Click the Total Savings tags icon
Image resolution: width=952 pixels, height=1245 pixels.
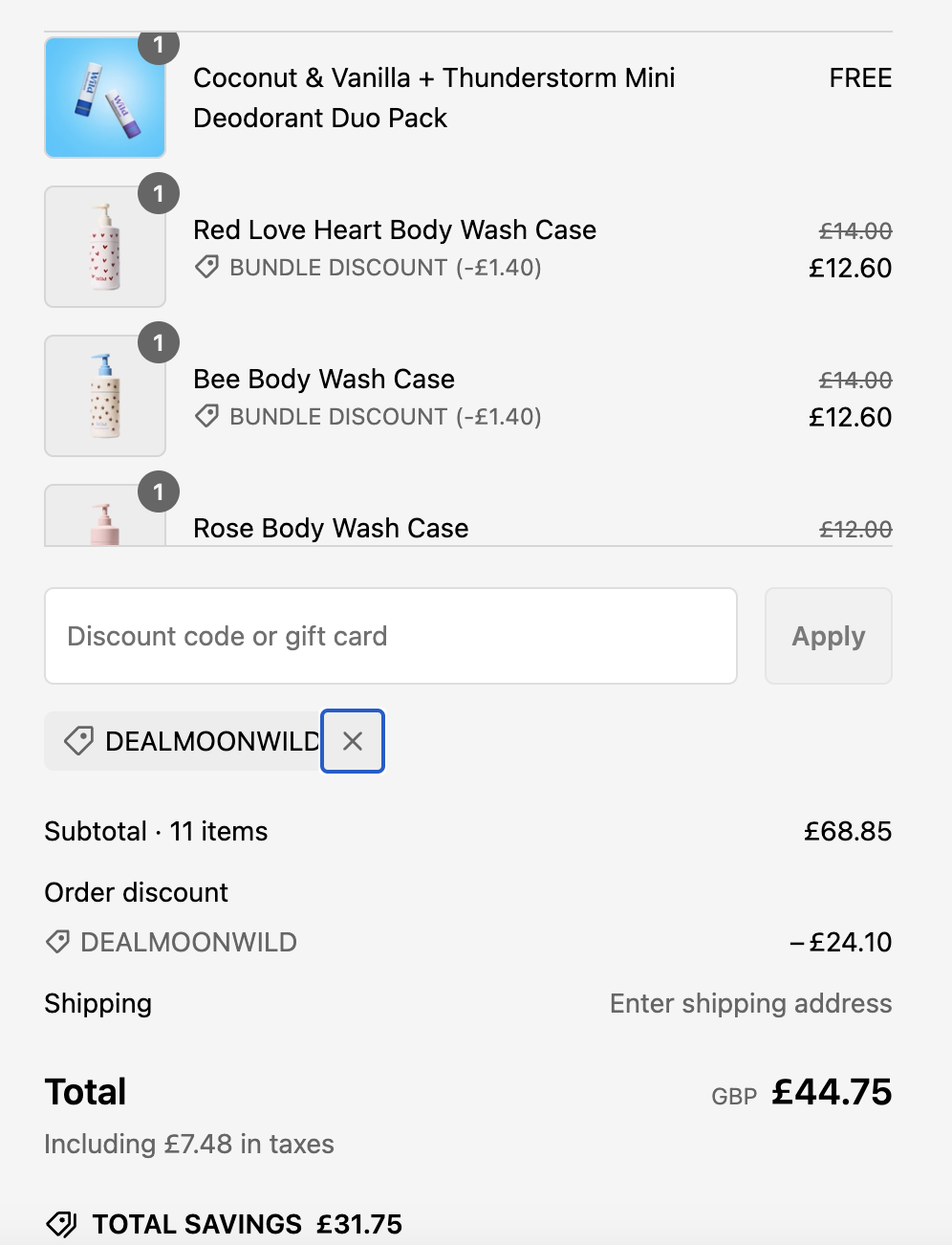click(61, 1224)
